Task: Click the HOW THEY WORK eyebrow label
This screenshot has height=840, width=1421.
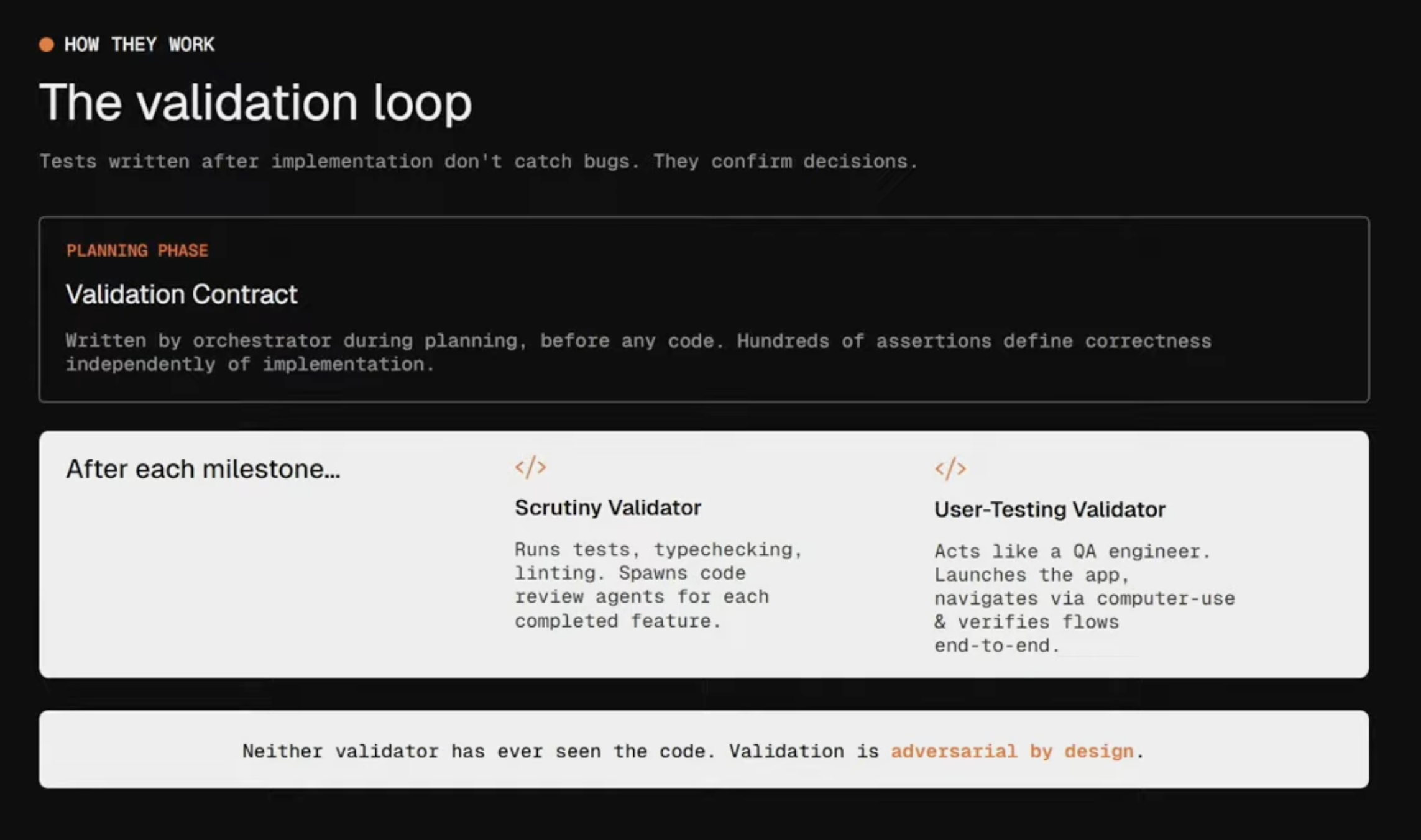Action: [x=139, y=43]
